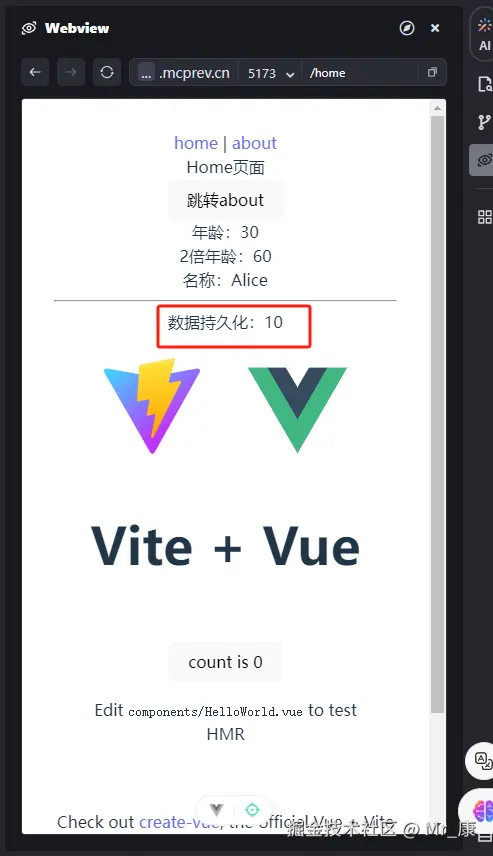Click the ellipsis before .mcprev.cn
Viewport: 493px width, 856px height.
click(x=146, y=73)
